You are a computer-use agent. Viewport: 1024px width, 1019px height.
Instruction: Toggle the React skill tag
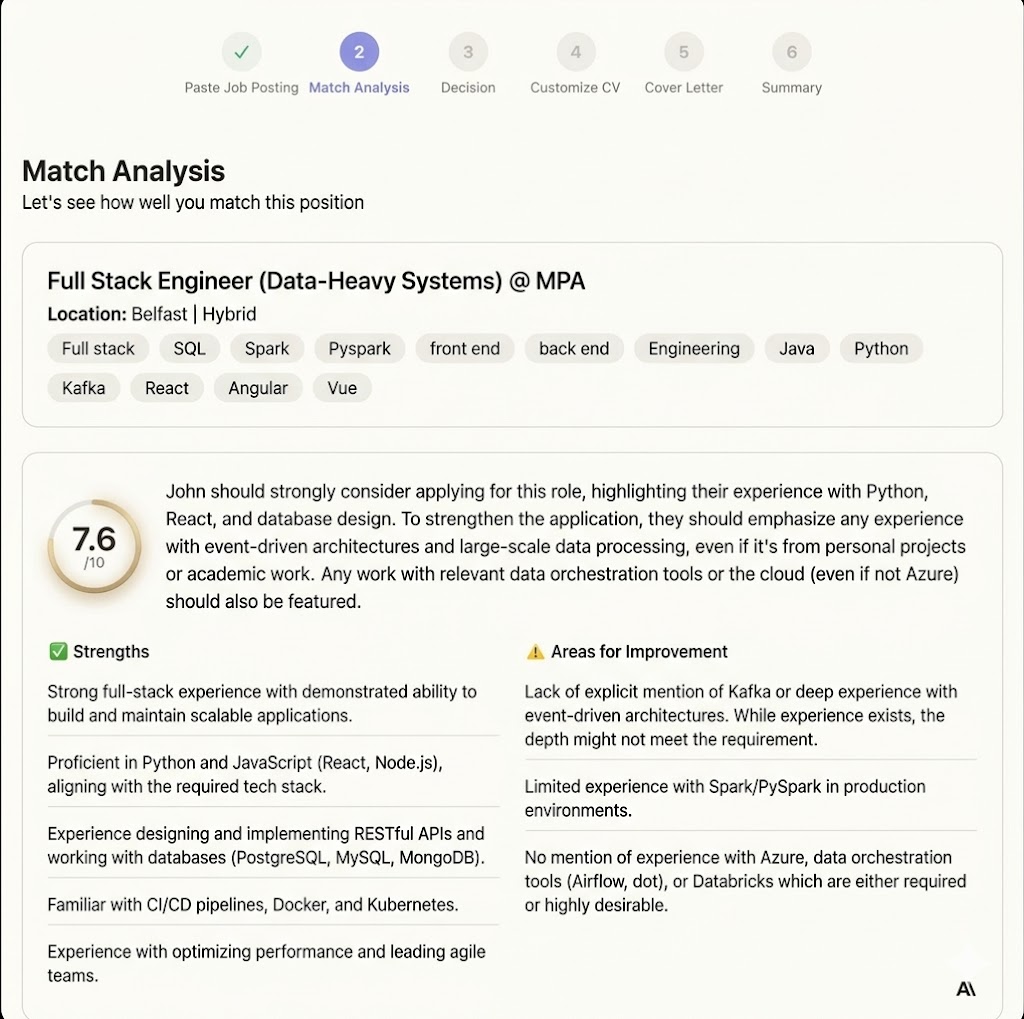[x=166, y=388]
